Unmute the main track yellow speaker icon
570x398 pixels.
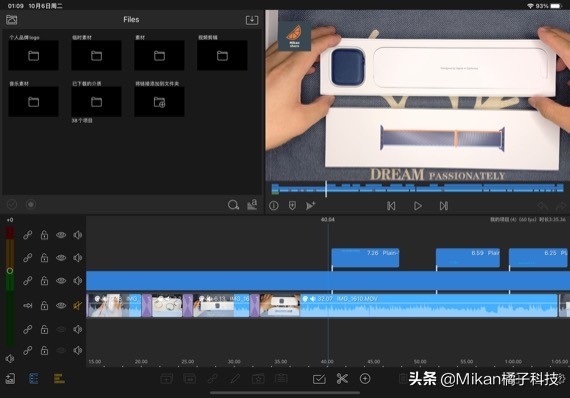pos(77,305)
